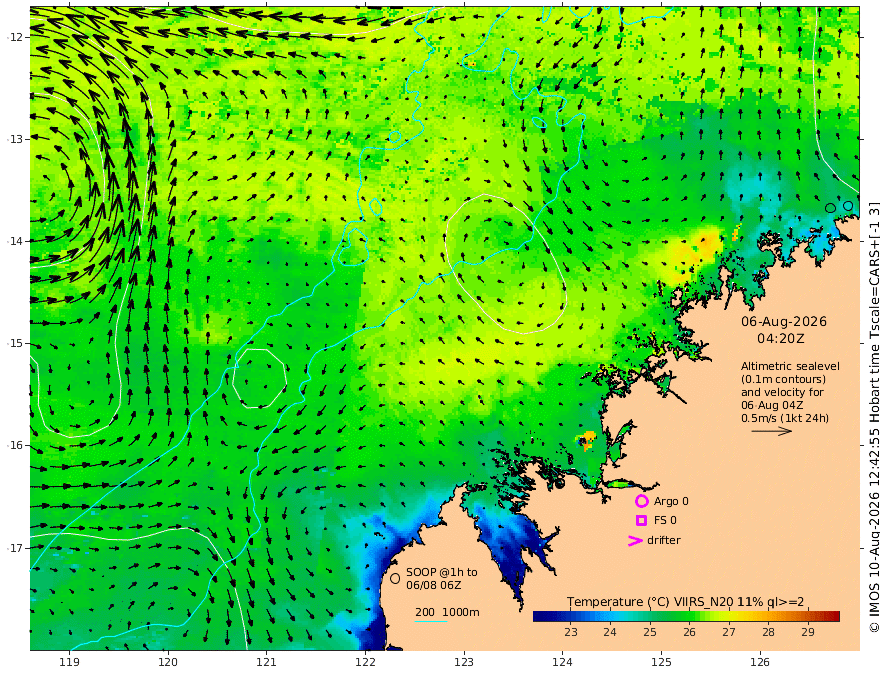This screenshot has height=680, width=880.
Task: Click the dark red 29 degree end of colorbar
Action: point(835,617)
